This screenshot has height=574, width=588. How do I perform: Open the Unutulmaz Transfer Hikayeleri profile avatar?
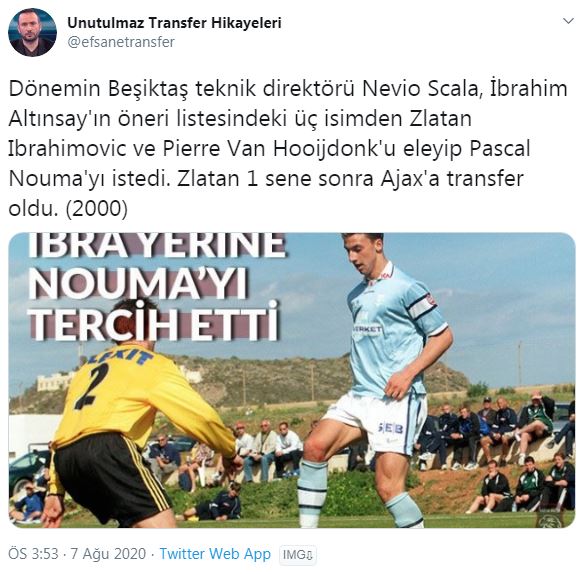33,32
